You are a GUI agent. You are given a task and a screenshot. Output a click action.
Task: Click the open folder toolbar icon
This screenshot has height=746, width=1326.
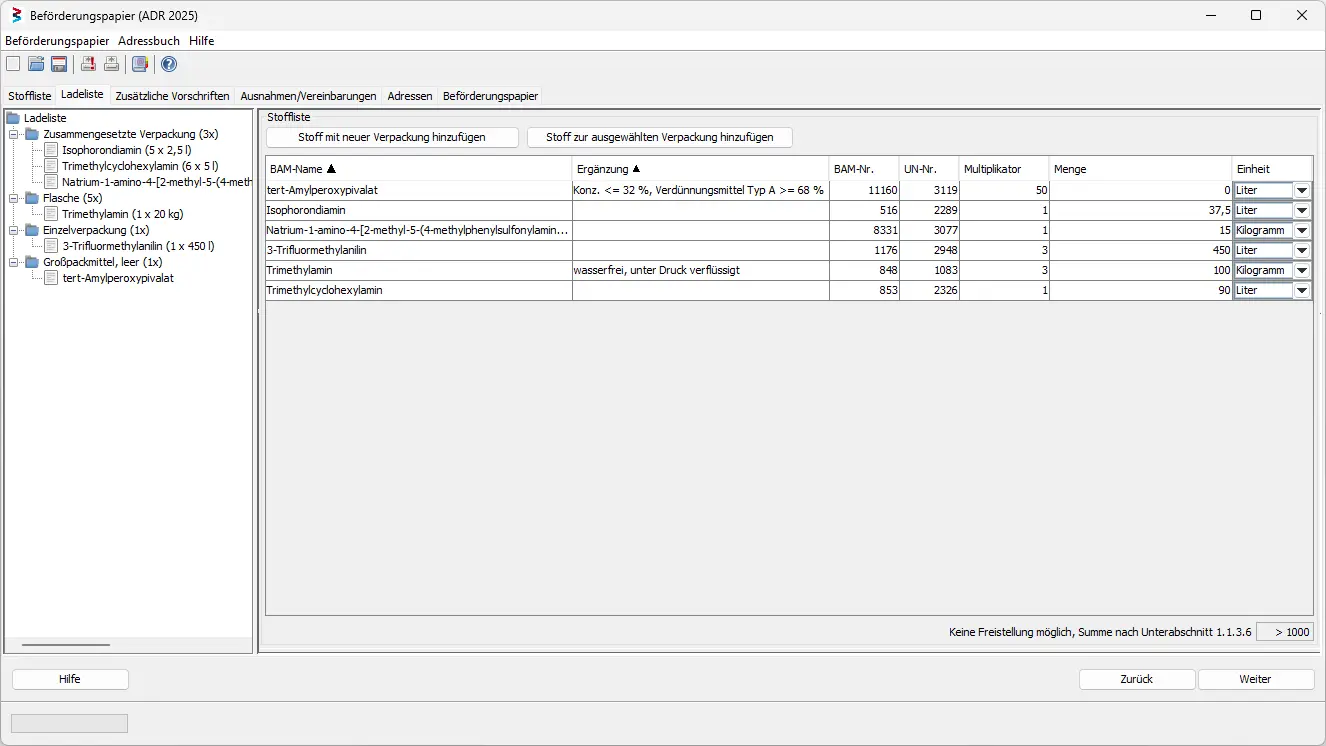click(36, 64)
